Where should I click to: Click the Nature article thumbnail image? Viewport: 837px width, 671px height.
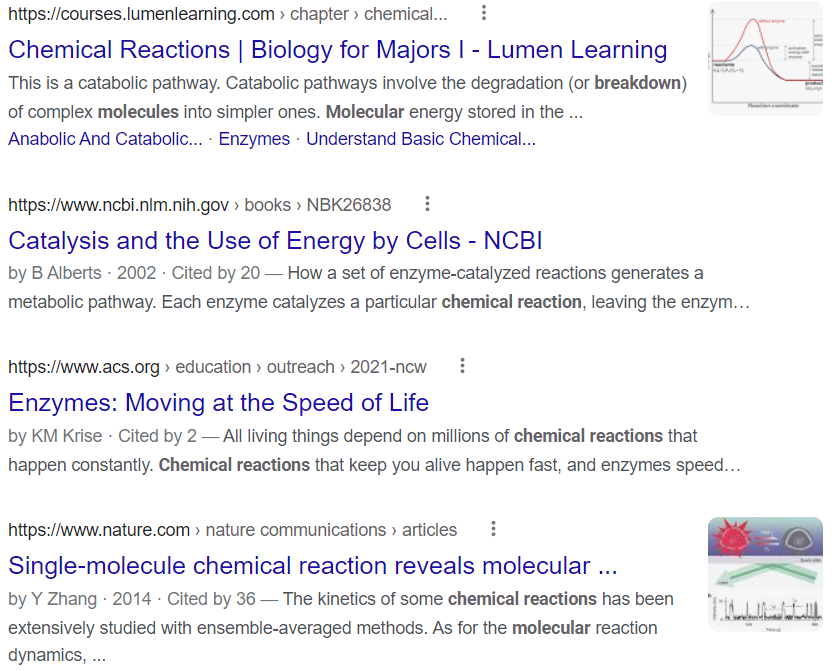[x=765, y=573]
